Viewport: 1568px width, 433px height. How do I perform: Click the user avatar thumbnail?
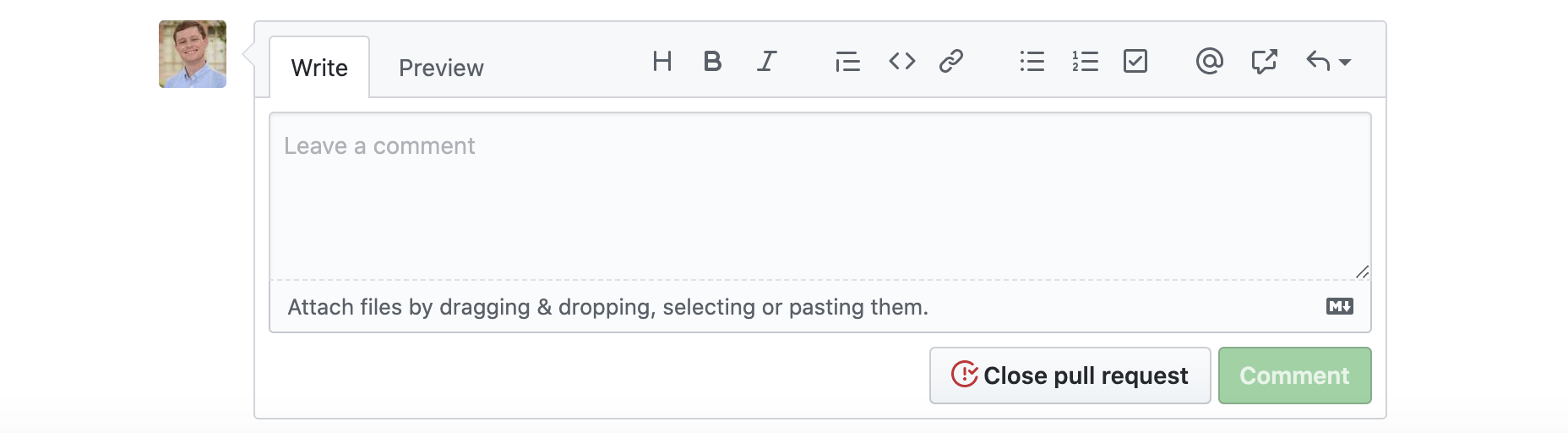[x=193, y=54]
